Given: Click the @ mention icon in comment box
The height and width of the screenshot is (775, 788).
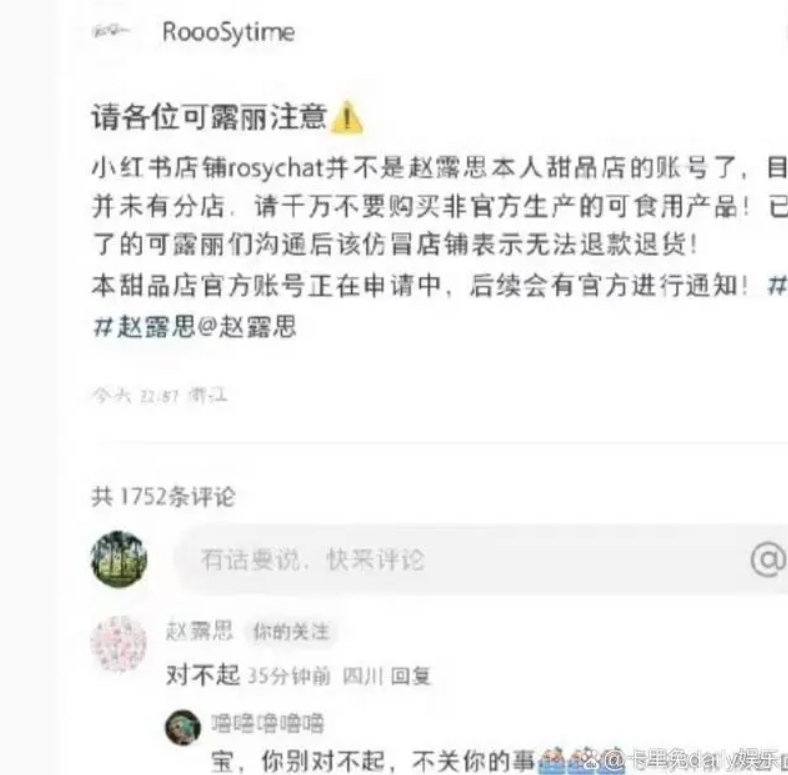Looking at the screenshot, I should coord(767,559).
